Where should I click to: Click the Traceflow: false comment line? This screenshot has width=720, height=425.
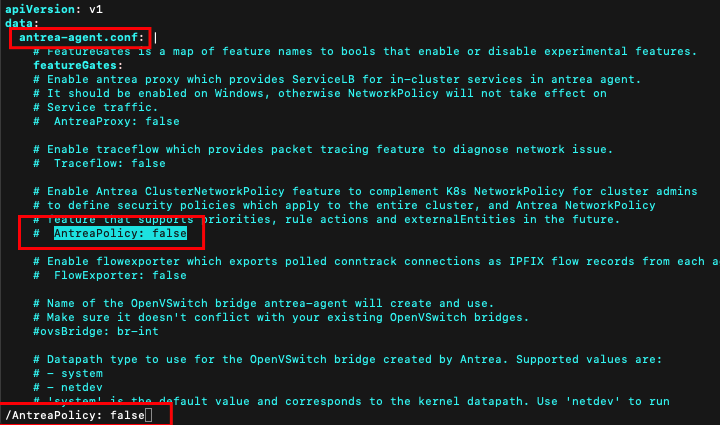pyautogui.click(x=99, y=163)
